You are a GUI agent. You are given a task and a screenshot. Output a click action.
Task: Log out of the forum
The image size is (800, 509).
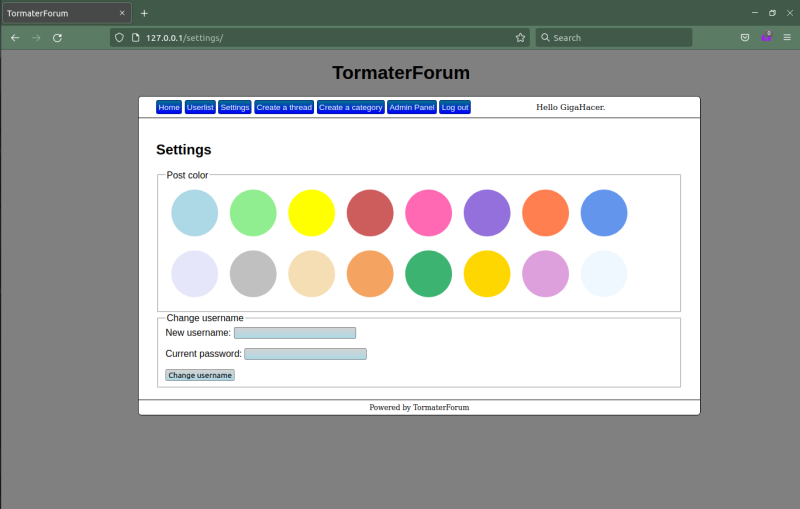pos(455,107)
